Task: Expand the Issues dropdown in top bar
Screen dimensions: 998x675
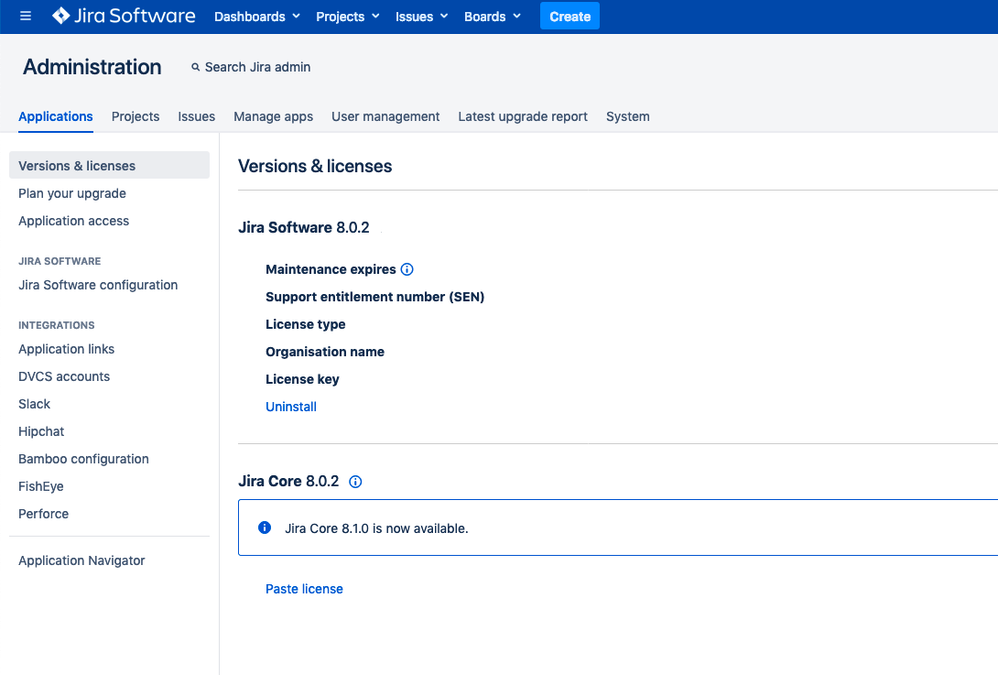Action: pos(421,17)
